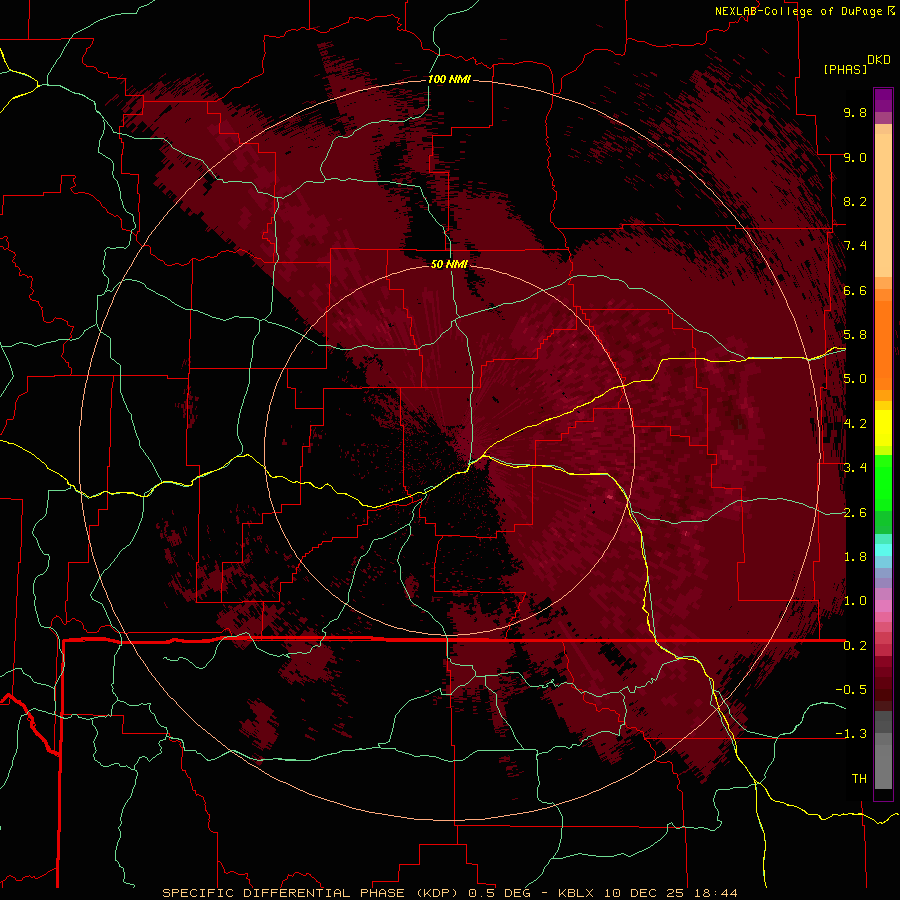Click the 5.8 legend value
This screenshot has width=900, height=900.
pyautogui.click(x=855, y=335)
